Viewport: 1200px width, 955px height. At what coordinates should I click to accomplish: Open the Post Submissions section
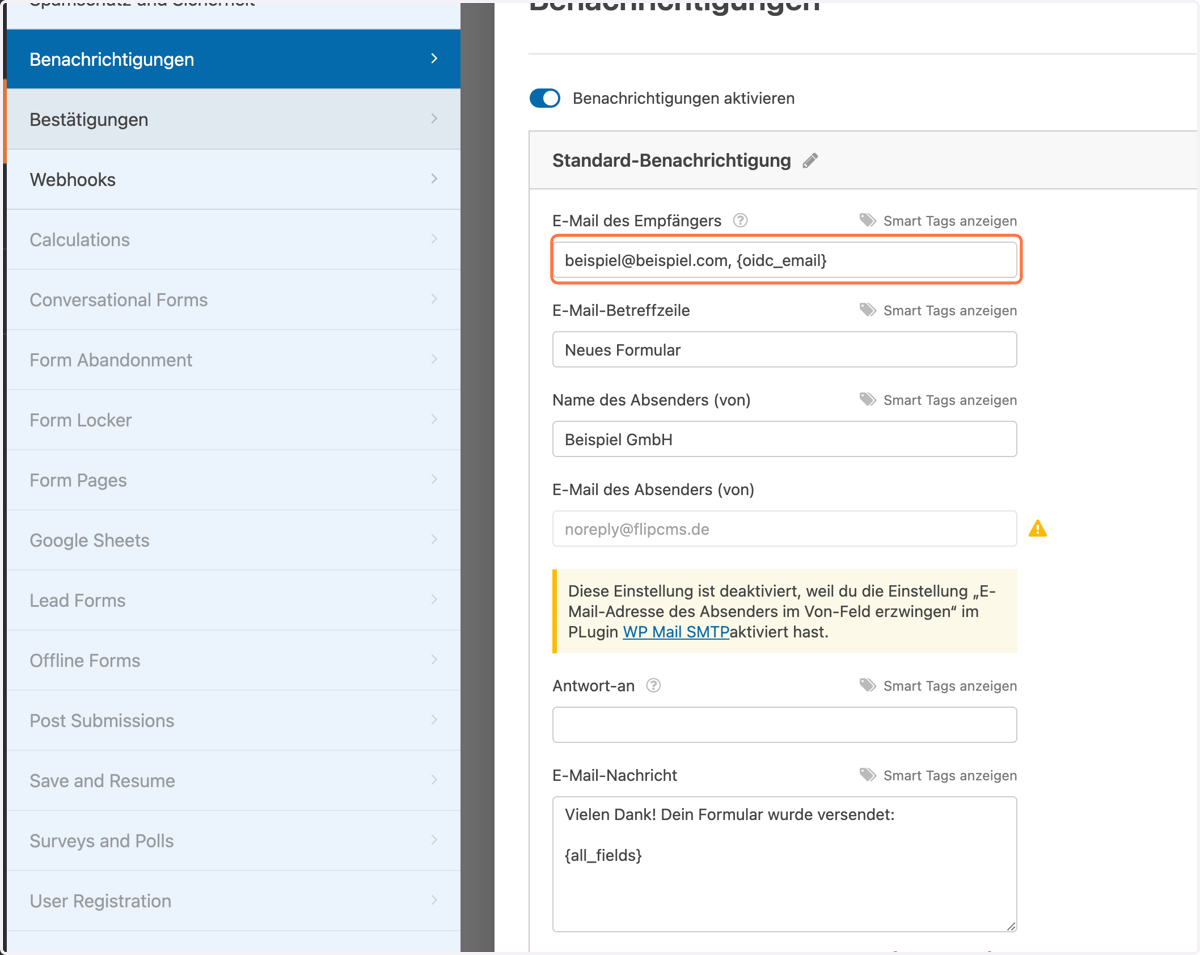click(x=233, y=720)
